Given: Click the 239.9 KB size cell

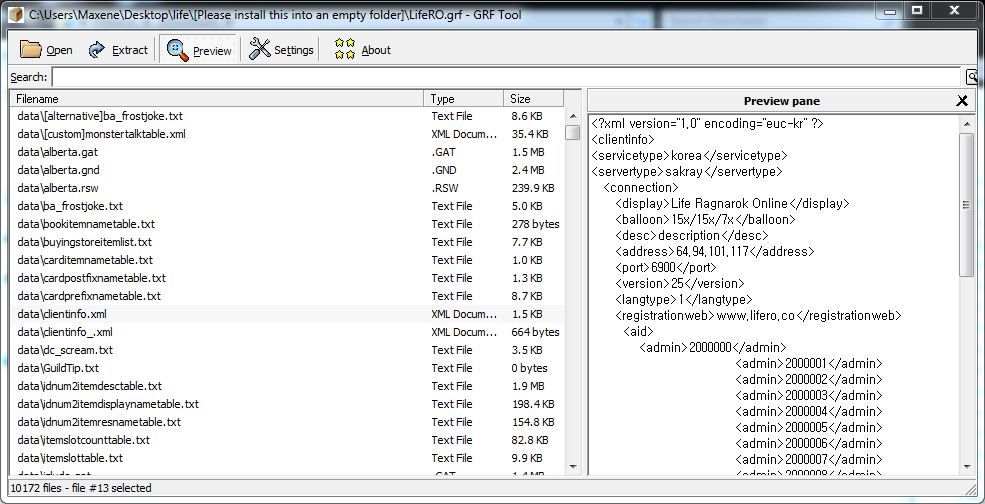Looking at the screenshot, I should [533, 188].
